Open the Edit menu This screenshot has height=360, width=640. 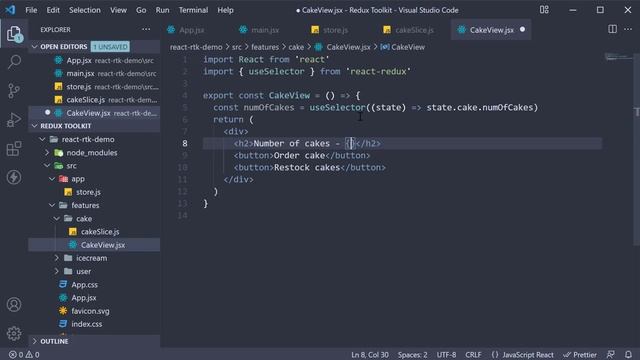53,10
